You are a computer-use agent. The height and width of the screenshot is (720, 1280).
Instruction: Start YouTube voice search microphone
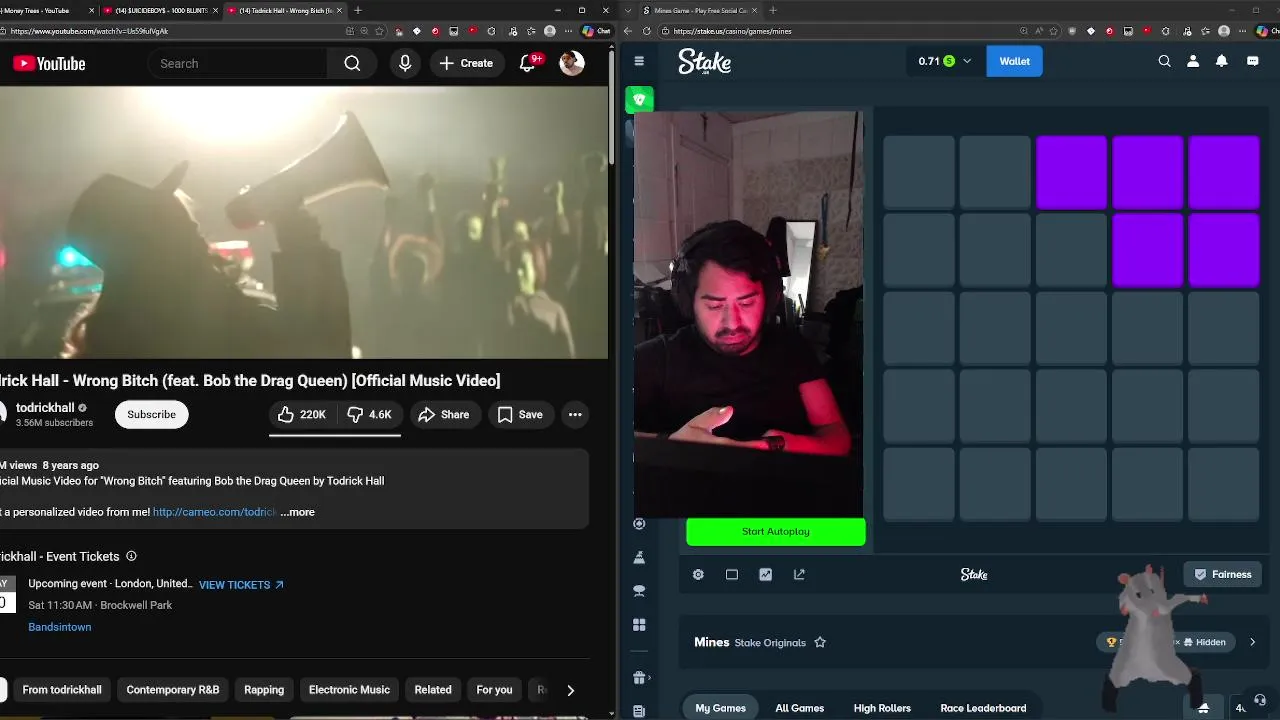click(405, 63)
